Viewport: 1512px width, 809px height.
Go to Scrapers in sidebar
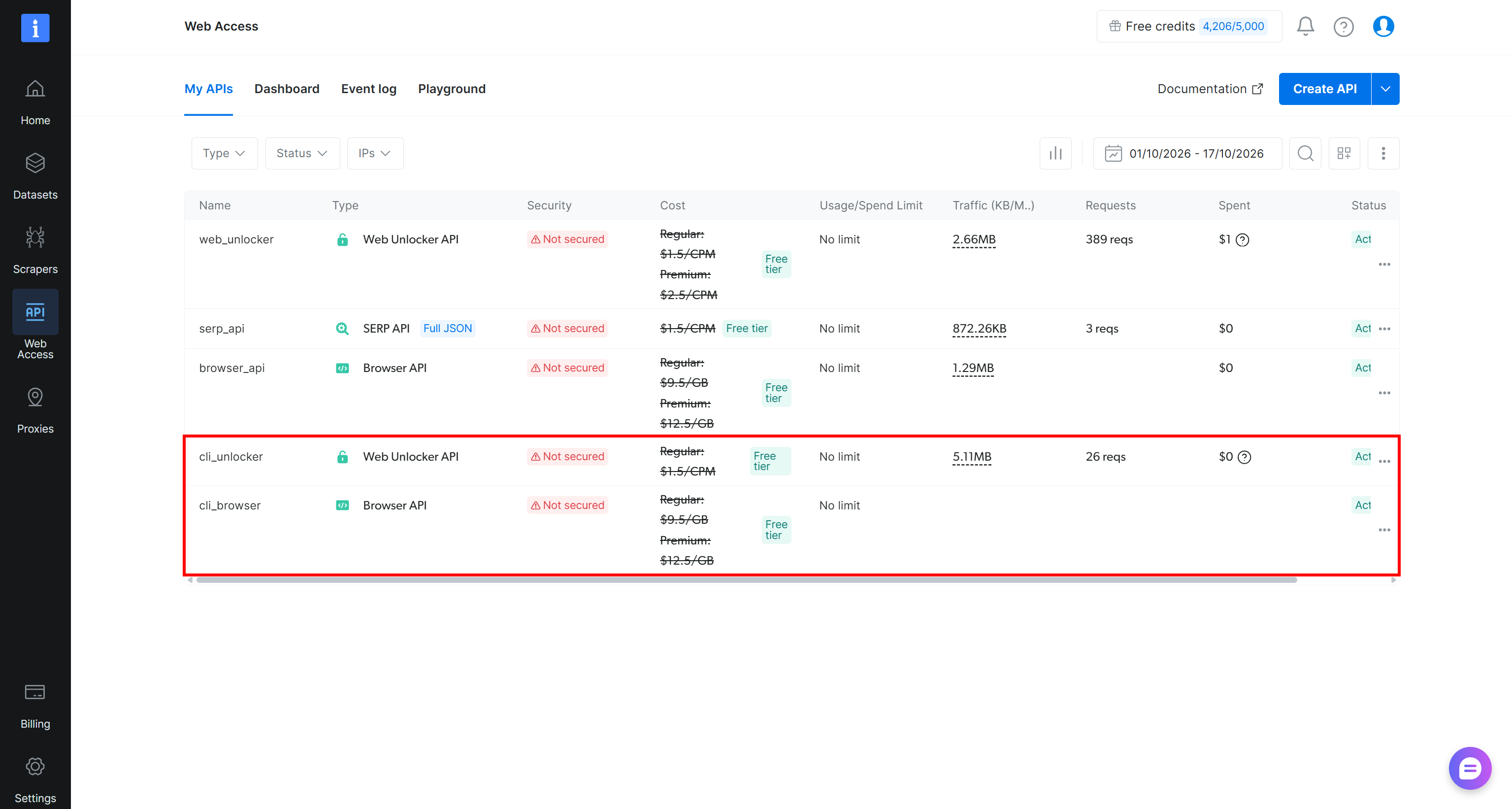35,251
